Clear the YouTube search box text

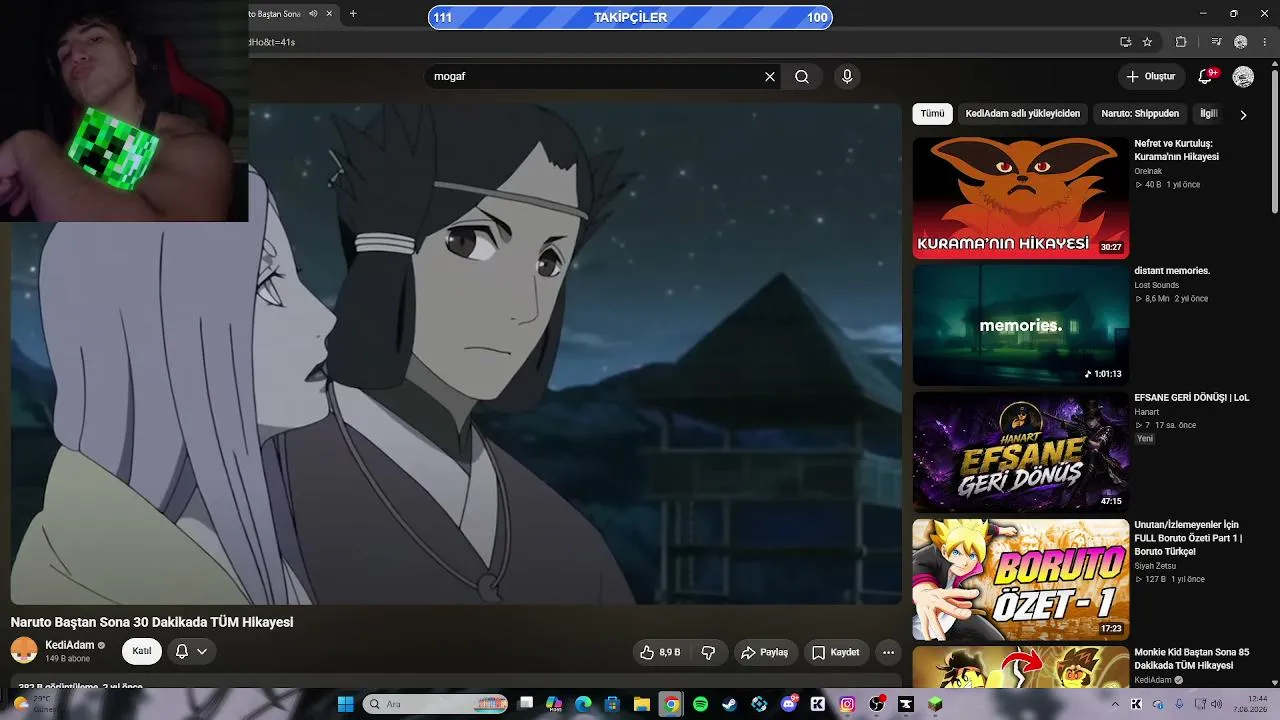(x=770, y=77)
